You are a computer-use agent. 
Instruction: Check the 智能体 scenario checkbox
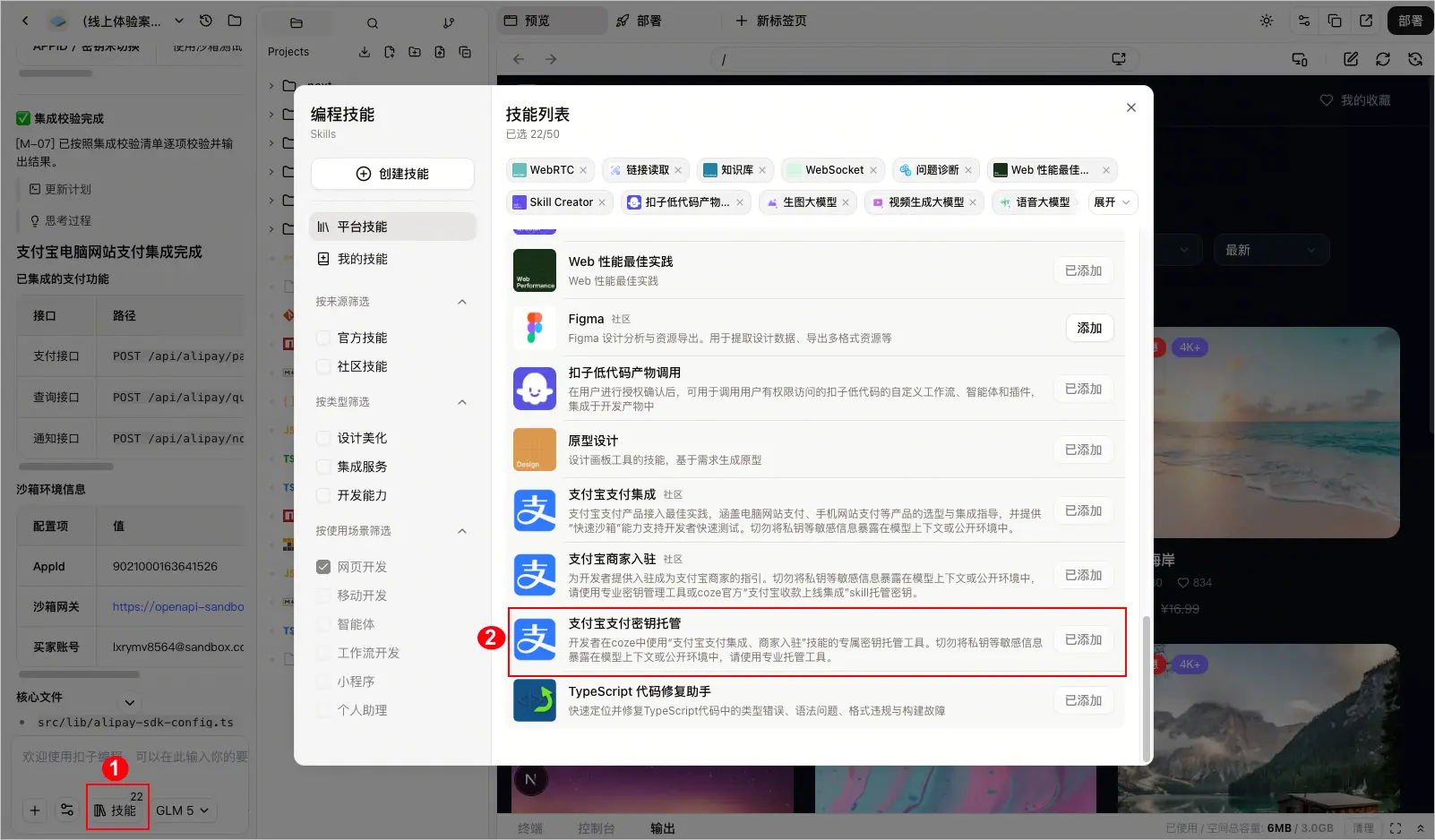(323, 624)
